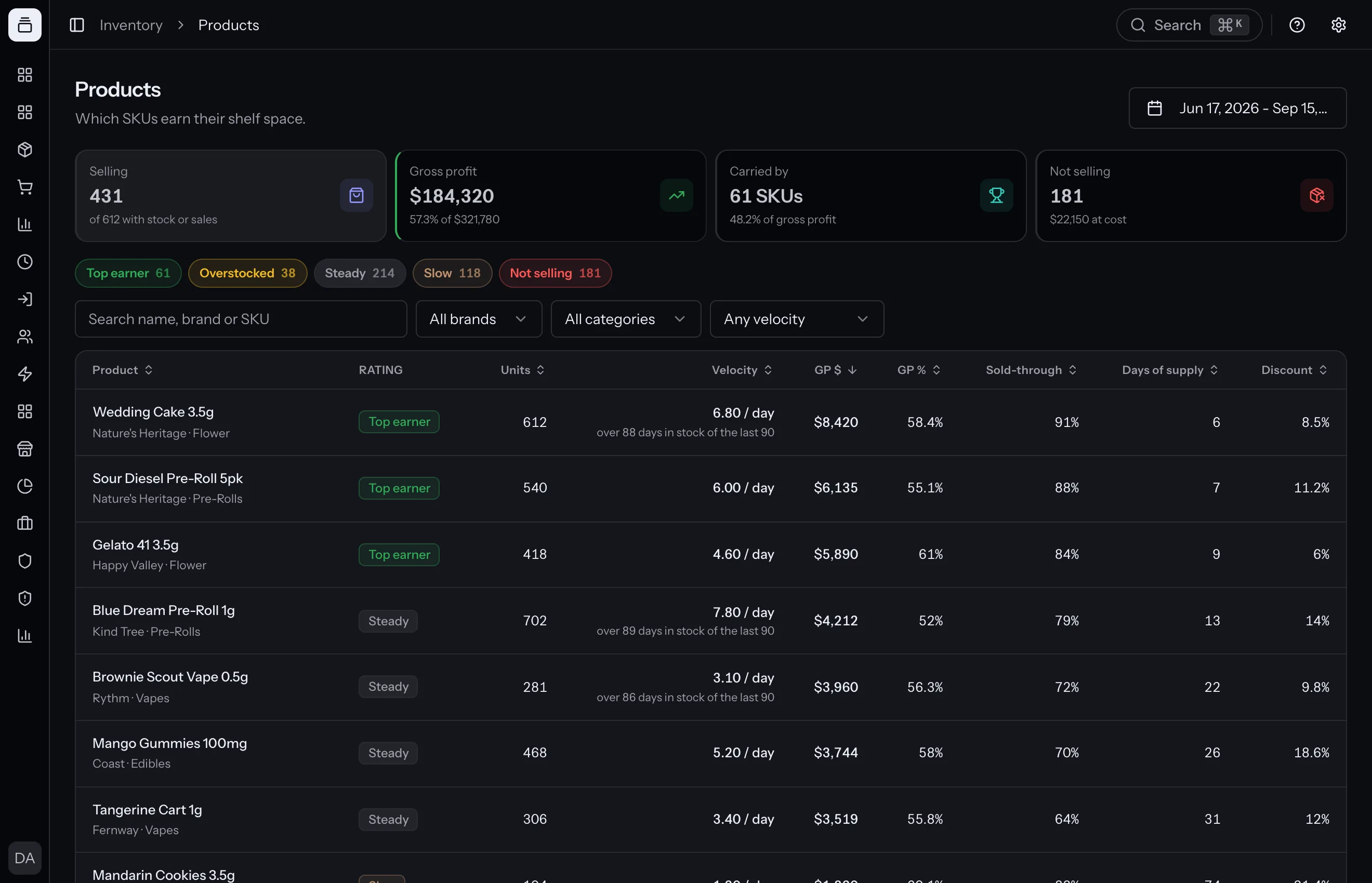Open the briefcase icon in sidebar
This screenshot has width=1372, height=883.
tap(24, 523)
